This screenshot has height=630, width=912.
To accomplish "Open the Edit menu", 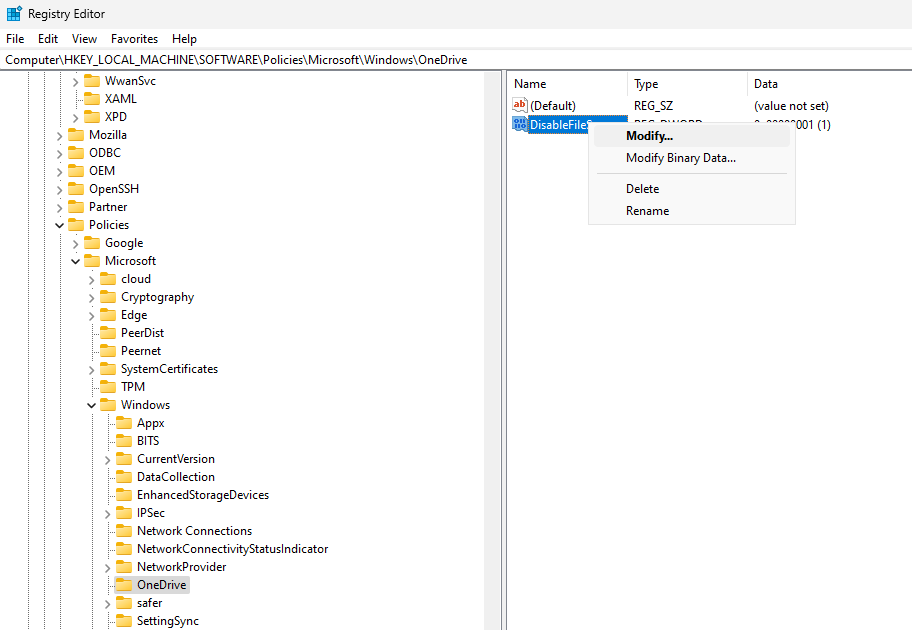I will coord(48,39).
